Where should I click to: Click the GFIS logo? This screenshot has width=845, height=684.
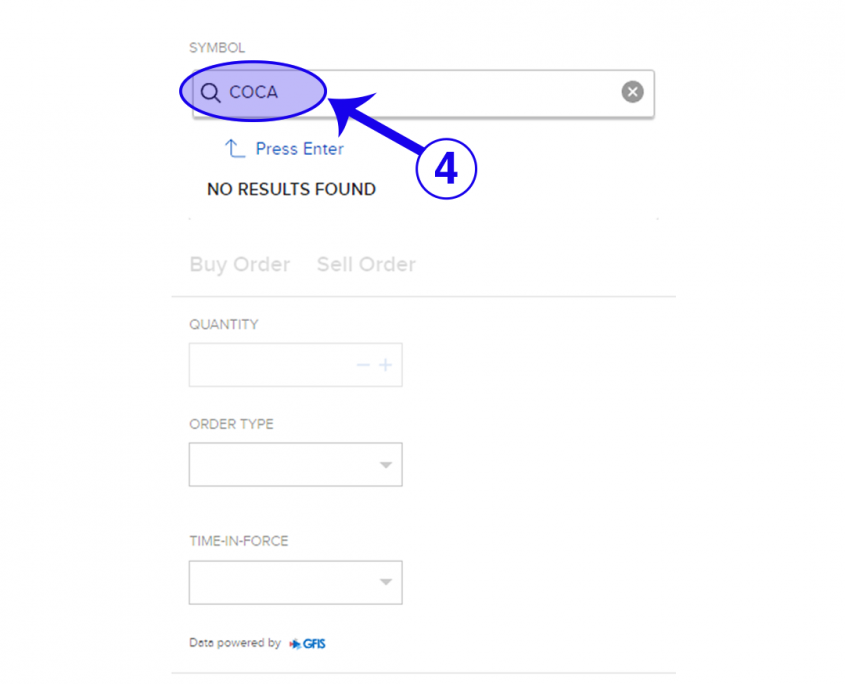point(308,644)
